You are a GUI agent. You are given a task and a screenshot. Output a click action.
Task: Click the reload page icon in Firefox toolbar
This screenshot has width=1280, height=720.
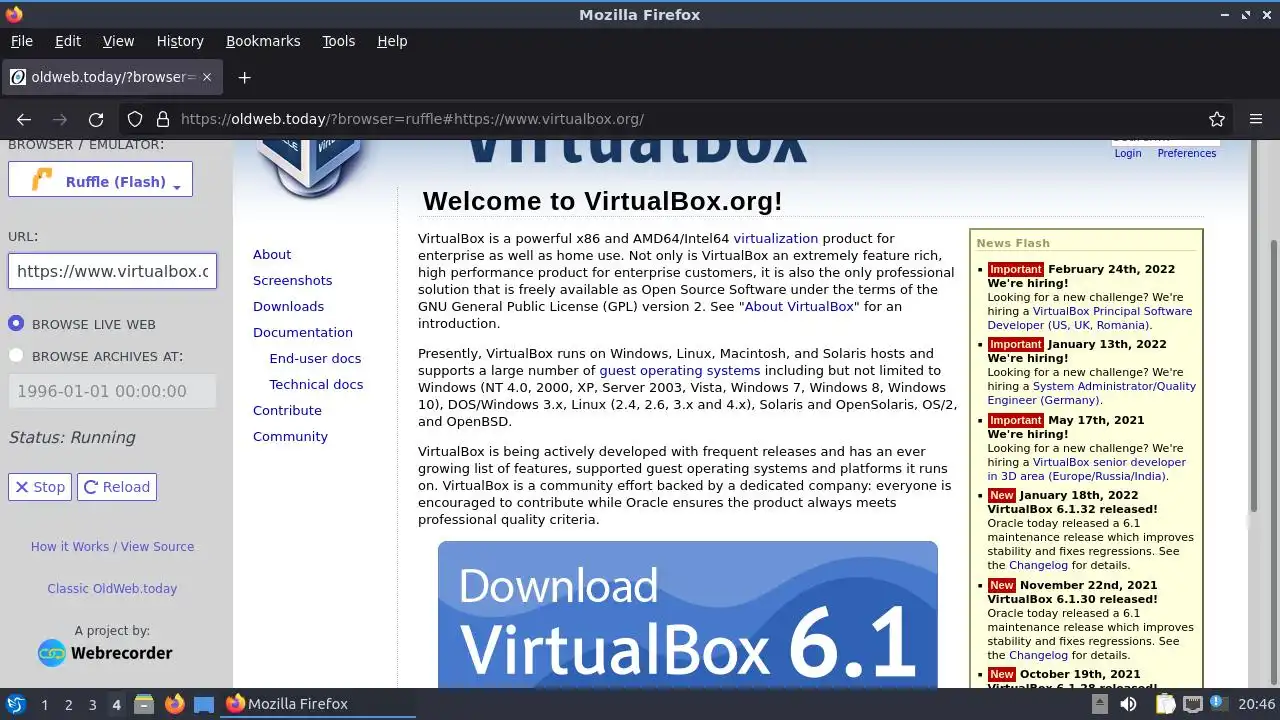96,119
